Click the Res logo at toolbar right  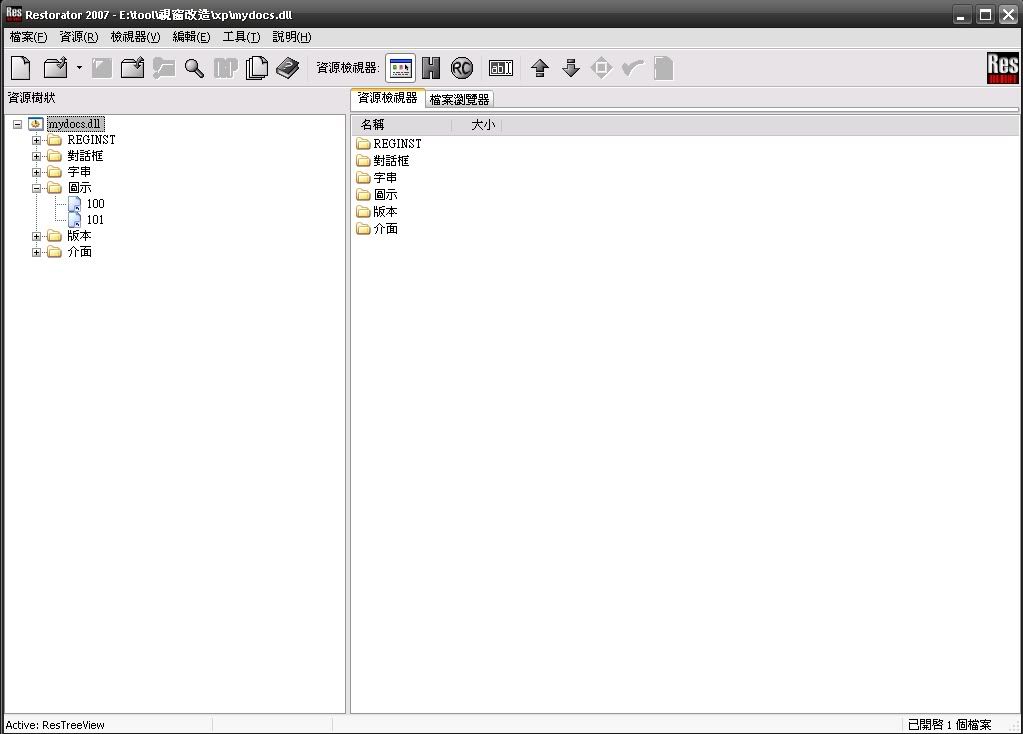tap(1002, 68)
